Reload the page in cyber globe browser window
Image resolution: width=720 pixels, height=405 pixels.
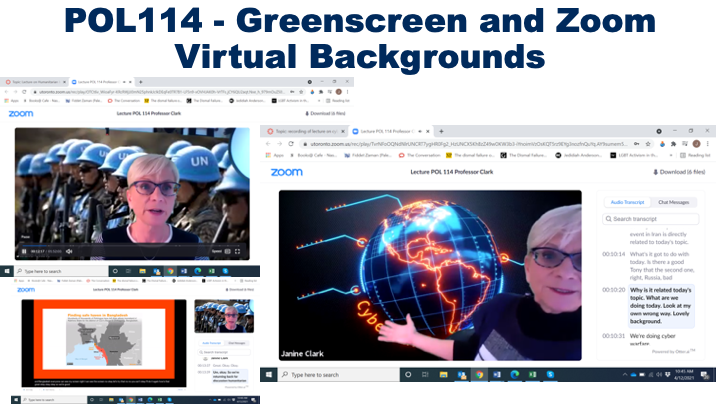tap(291, 144)
